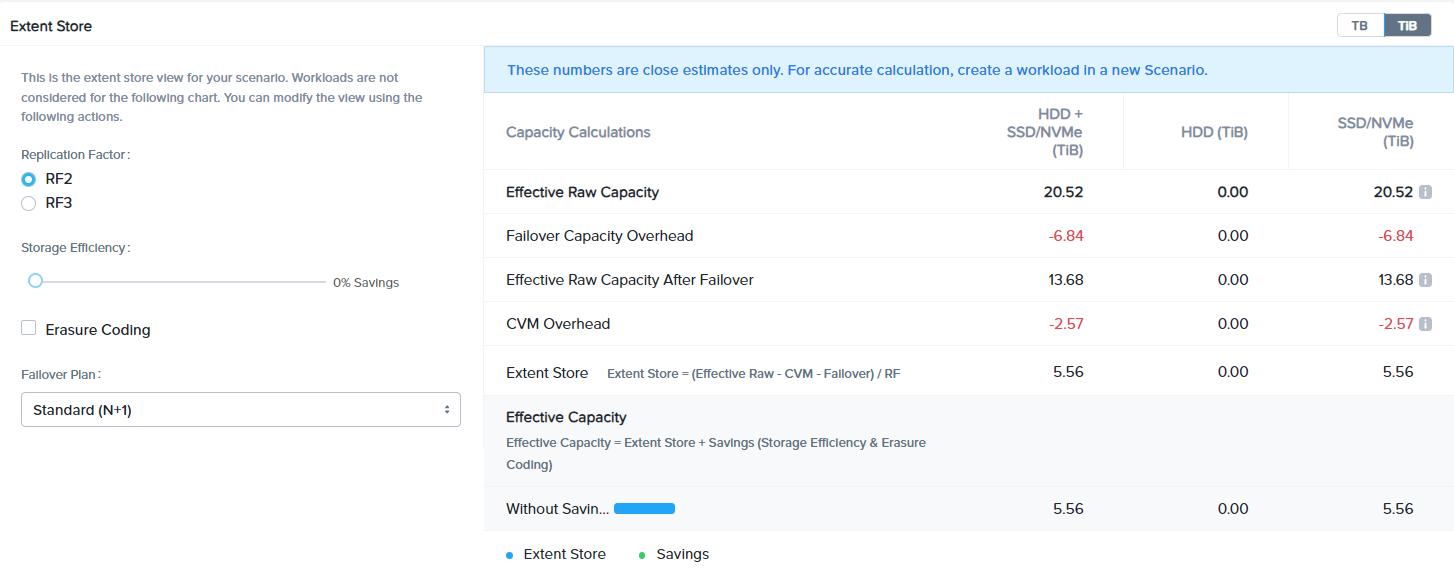Click the Extent Store legend label
1454x569 pixels.
point(564,554)
